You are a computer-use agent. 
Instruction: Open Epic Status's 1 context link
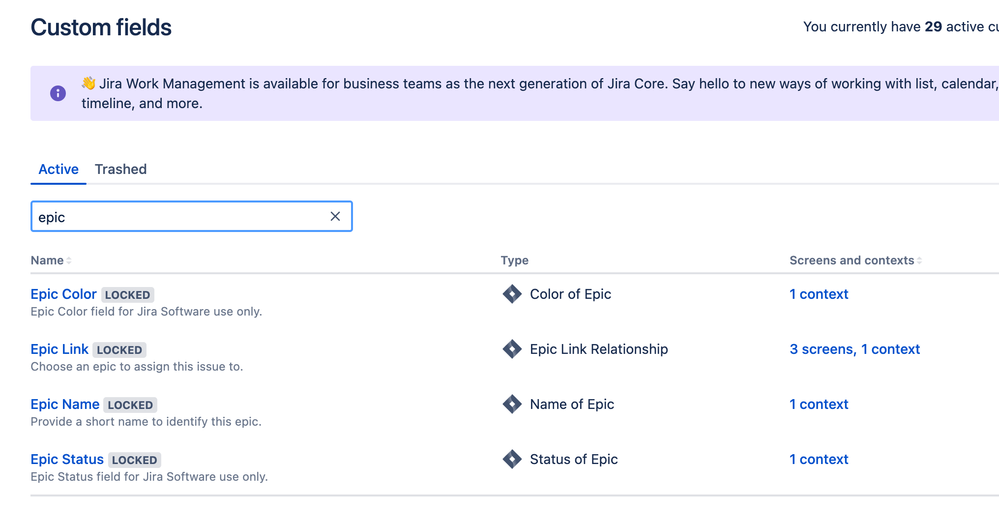(819, 459)
